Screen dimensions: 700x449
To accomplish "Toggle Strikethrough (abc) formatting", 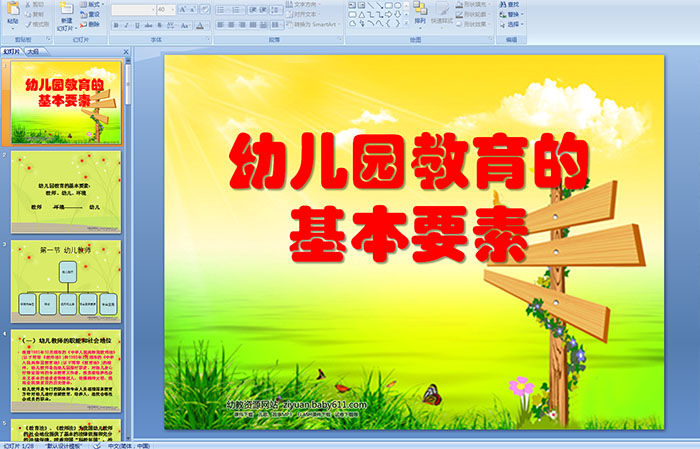I will (x=148, y=25).
